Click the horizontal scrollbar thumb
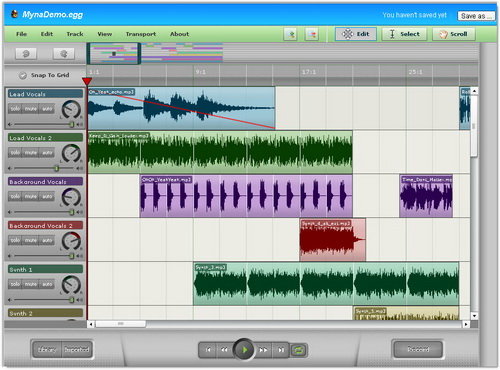Screen dimensions: 500x370 [121, 324]
